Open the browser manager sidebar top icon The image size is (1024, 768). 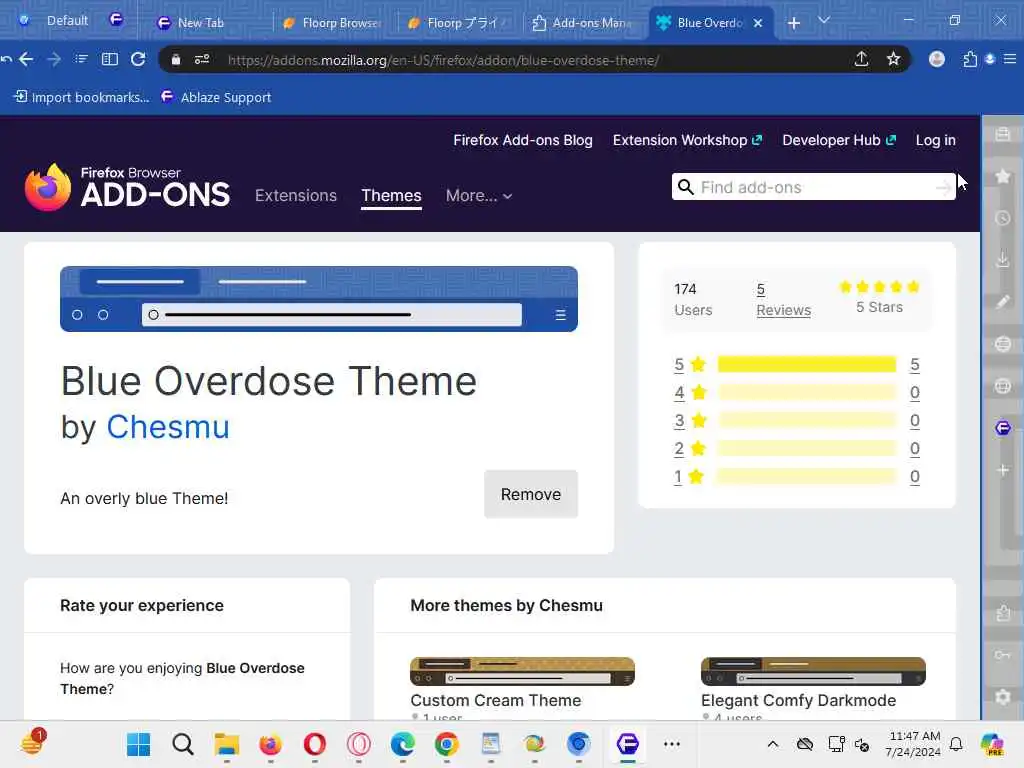click(x=1002, y=134)
